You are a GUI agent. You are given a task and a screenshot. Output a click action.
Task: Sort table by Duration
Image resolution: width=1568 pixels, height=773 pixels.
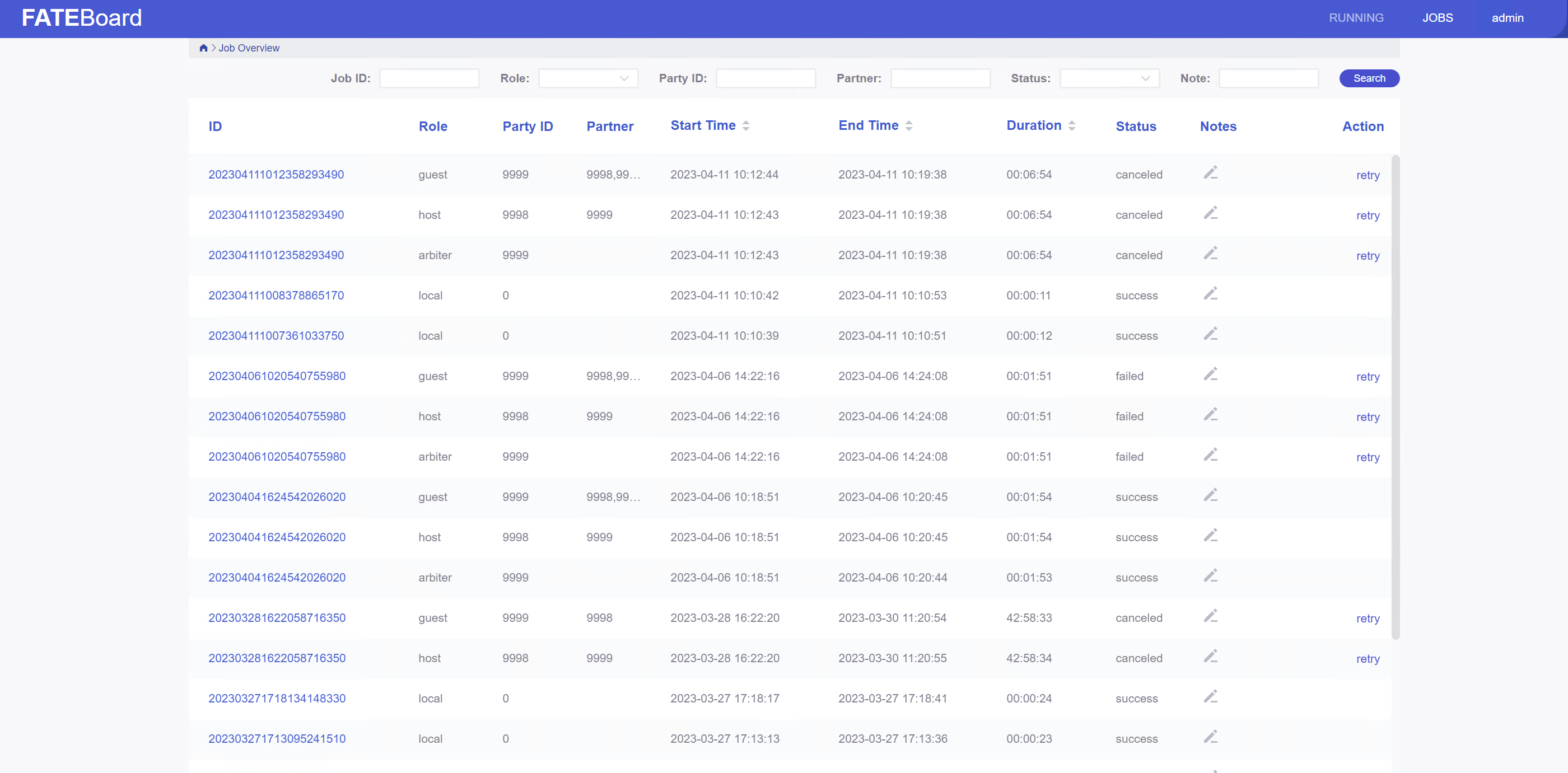click(1072, 126)
